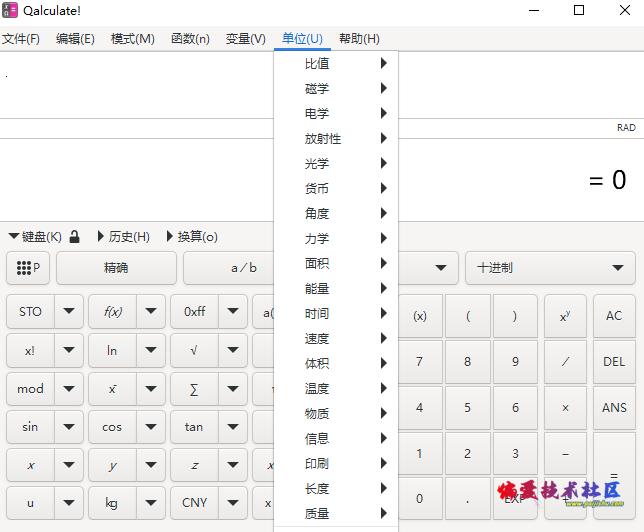
Task: Click the STO store button
Action: (x=30, y=311)
